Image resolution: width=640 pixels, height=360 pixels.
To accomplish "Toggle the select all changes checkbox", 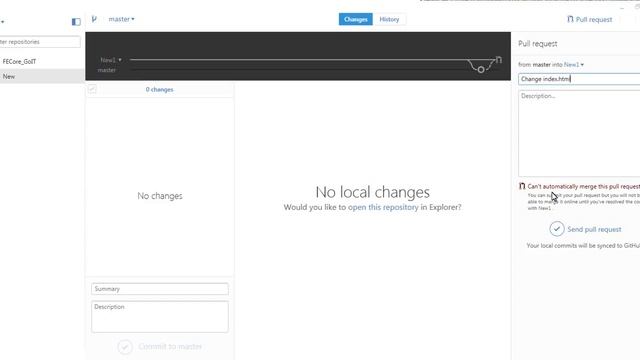I will (x=92, y=89).
